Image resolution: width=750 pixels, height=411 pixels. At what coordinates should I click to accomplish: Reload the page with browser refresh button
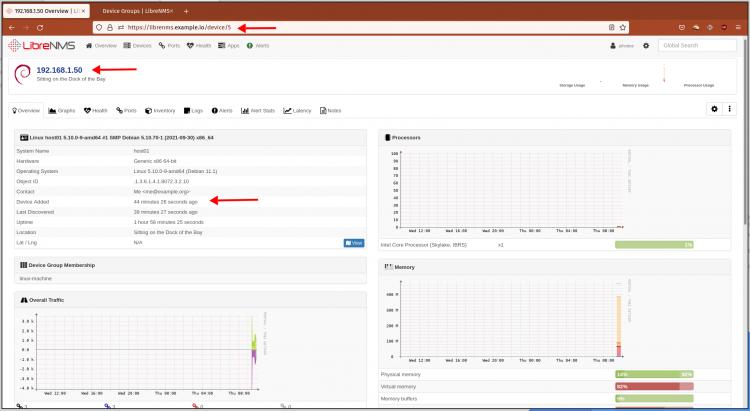[40, 27]
